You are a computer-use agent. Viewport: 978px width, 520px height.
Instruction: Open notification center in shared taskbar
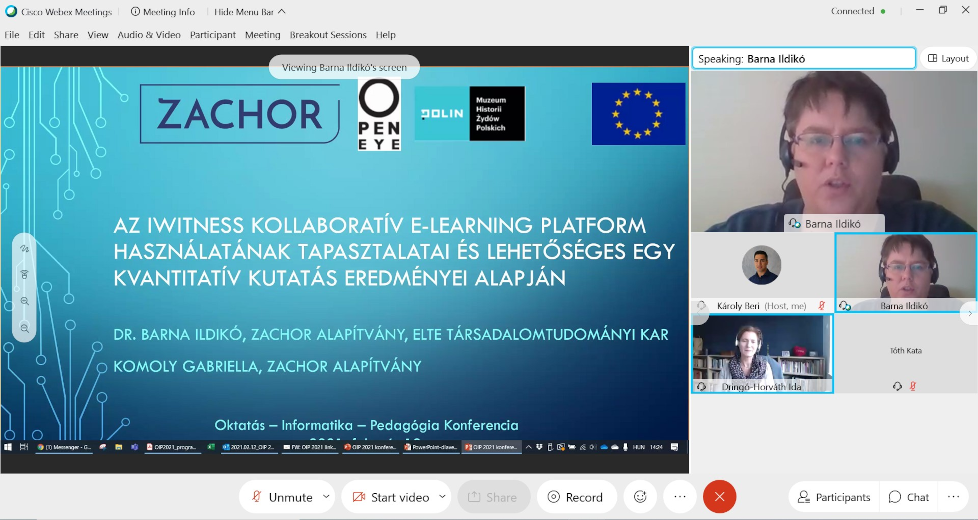coord(674,447)
